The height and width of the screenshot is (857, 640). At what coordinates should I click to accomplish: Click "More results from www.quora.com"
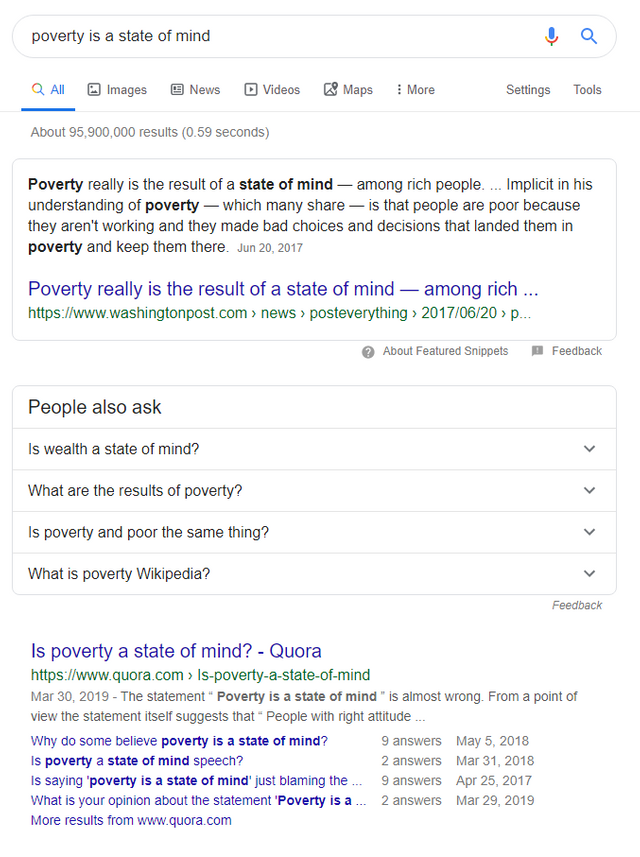131,820
